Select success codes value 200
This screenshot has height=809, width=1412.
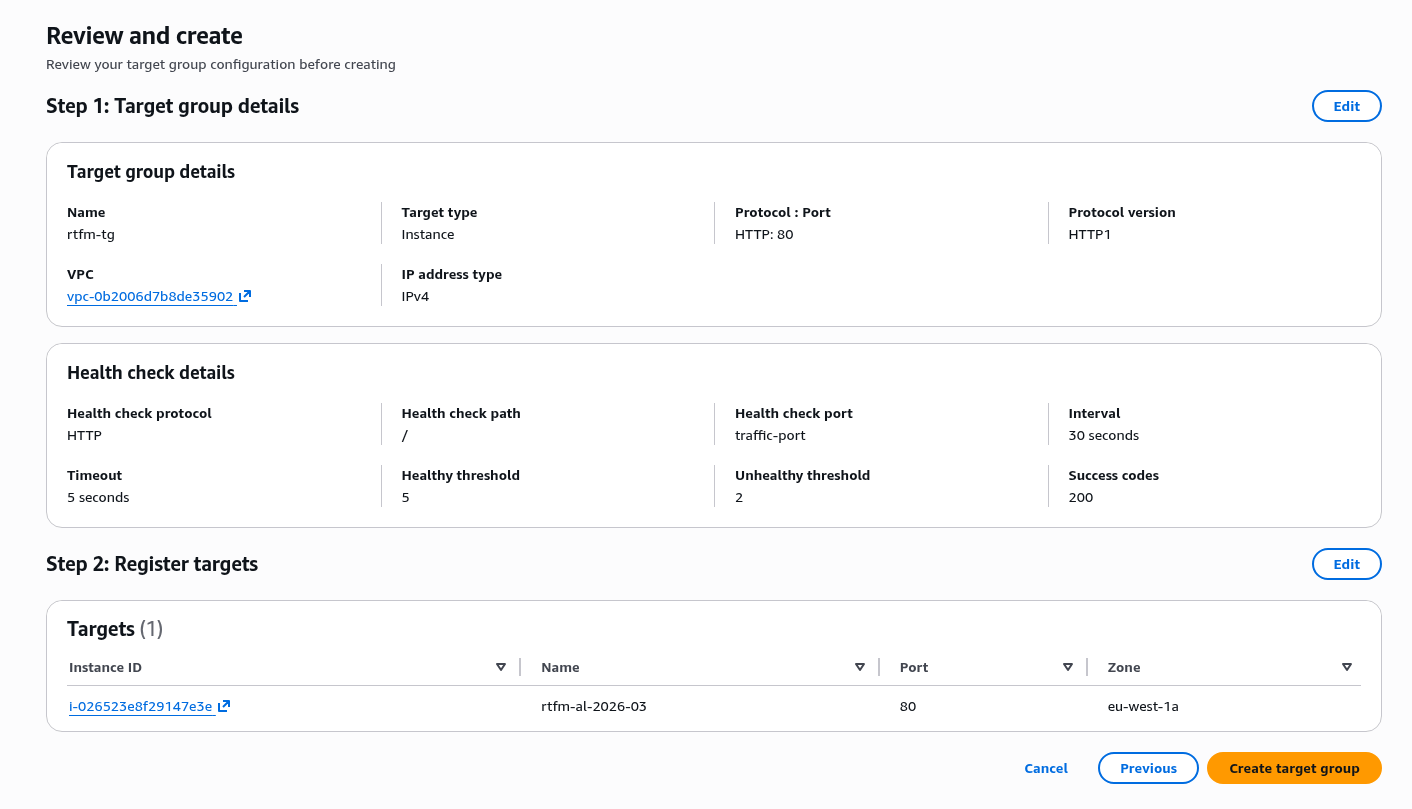[x=1081, y=497]
